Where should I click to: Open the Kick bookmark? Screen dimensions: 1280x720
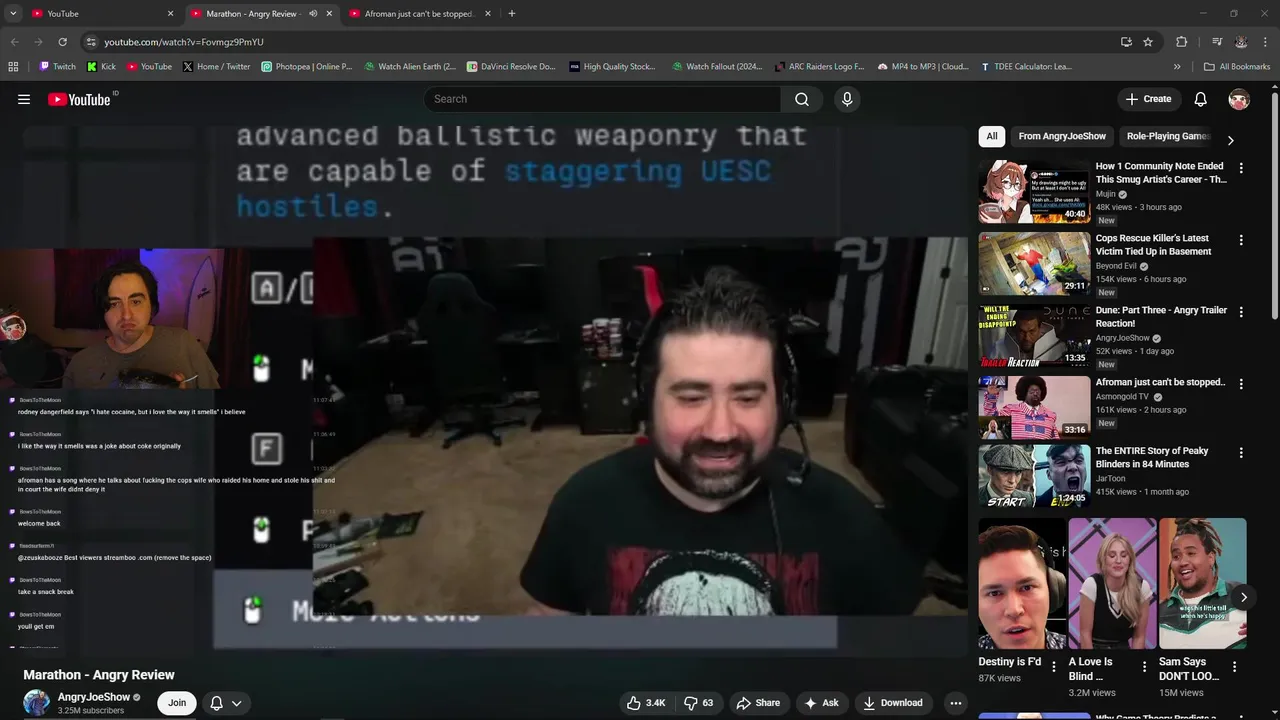coord(101,67)
